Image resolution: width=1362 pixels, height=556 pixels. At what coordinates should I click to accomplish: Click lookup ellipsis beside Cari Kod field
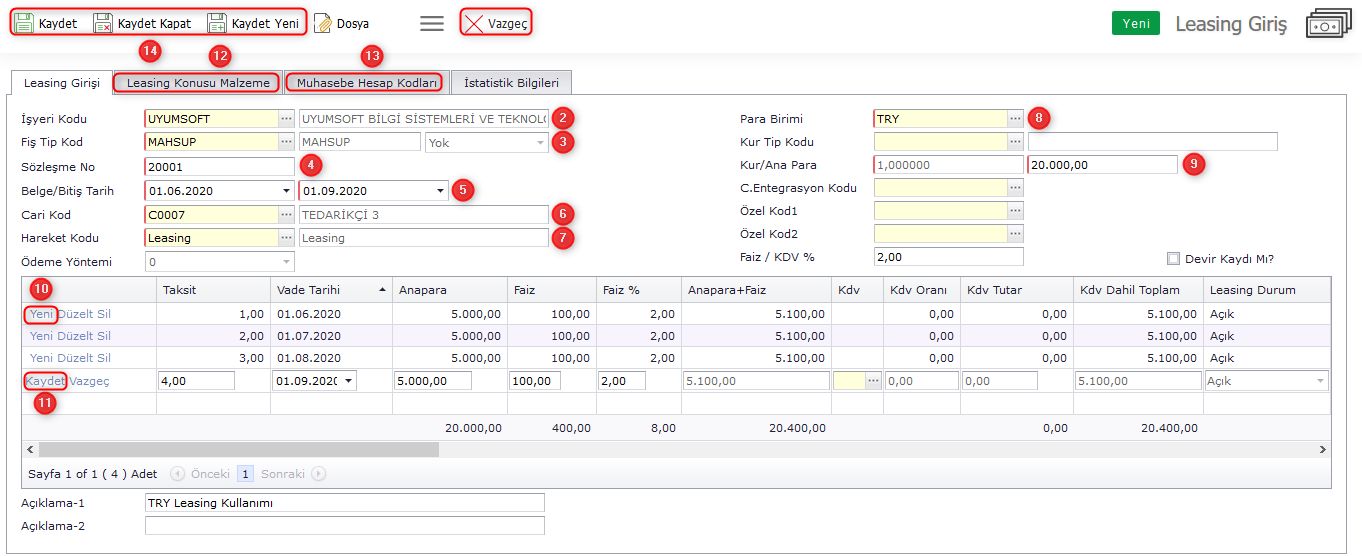tap(286, 215)
